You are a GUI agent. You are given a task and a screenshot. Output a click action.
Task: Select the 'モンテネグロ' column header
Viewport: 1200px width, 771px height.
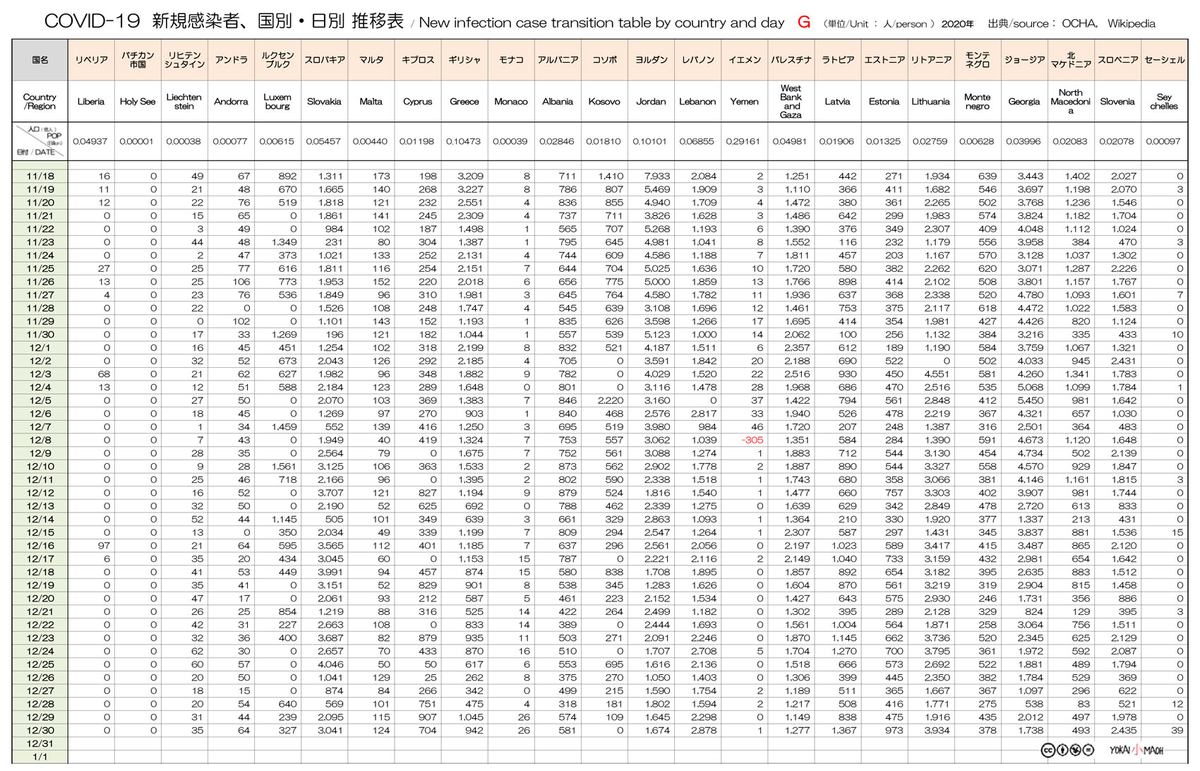click(x=977, y=60)
